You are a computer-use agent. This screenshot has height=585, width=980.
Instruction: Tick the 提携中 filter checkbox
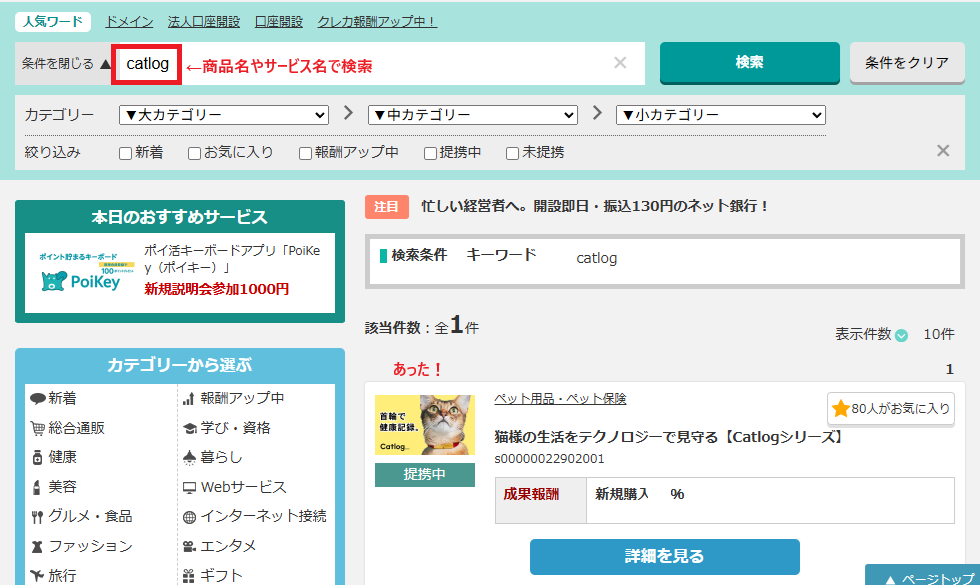point(430,153)
